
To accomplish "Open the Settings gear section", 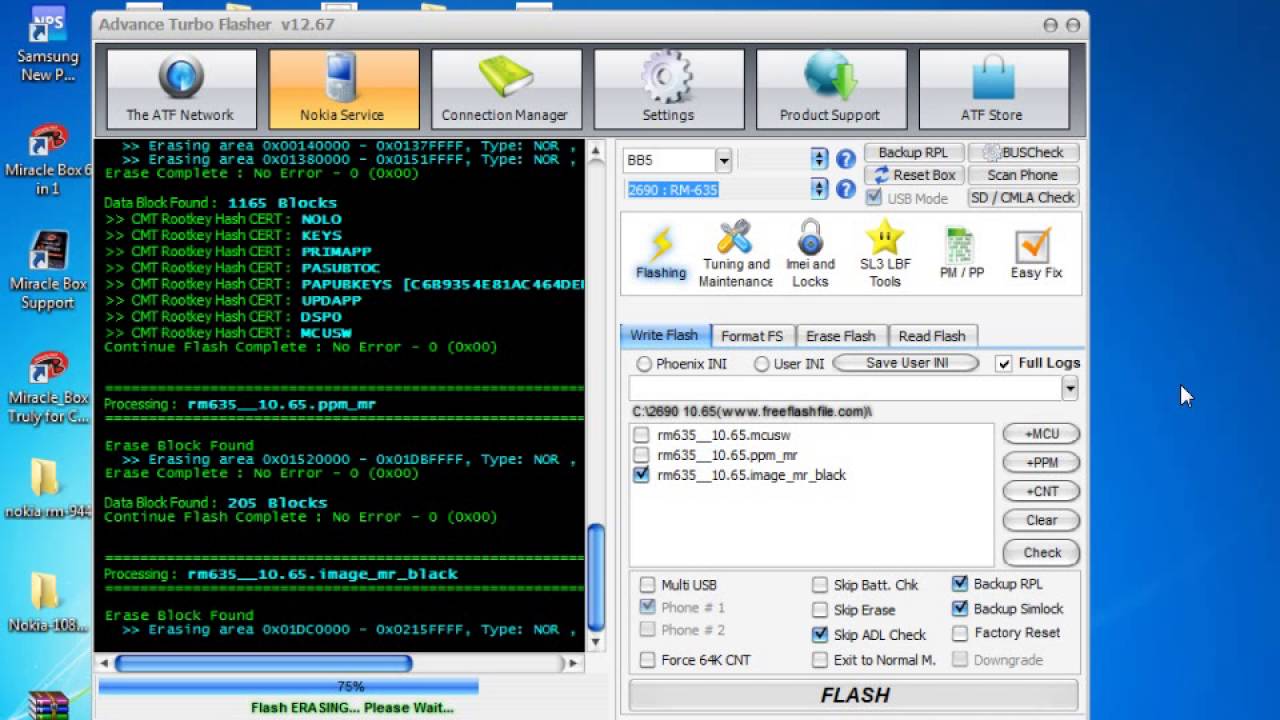I will click(668, 89).
